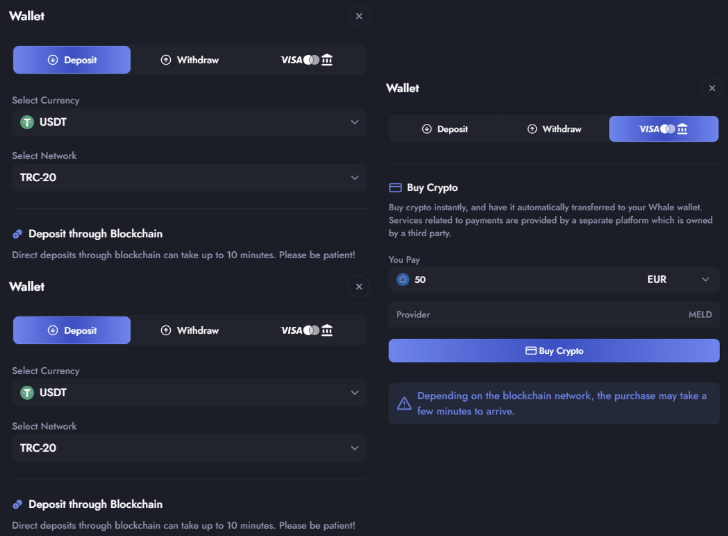Open the VISA card tab in lower-left wallet
This screenshot has width=728, height=536.
coord(307,331)
